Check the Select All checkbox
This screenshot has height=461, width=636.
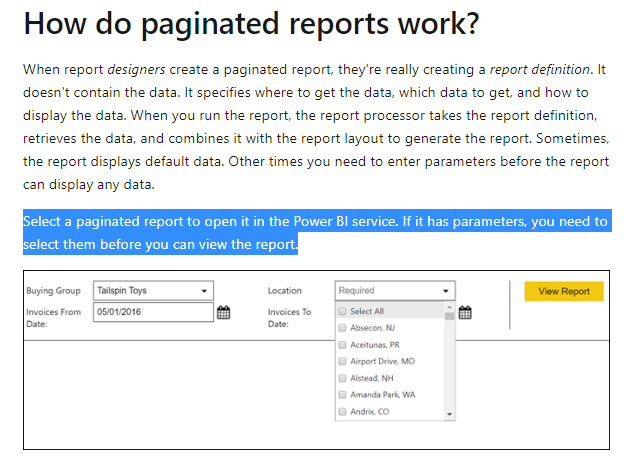pos(342,311)
